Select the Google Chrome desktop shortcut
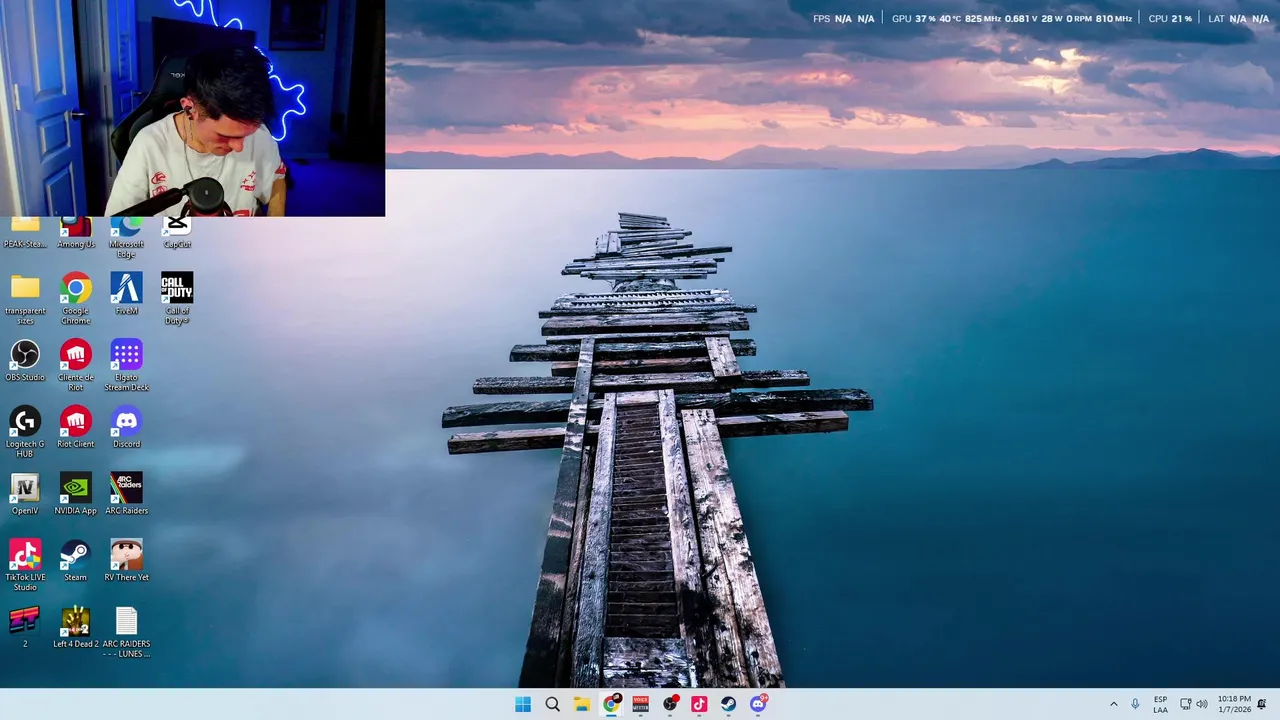This screenshot has height=720, width=1280. tap(75, 298)
